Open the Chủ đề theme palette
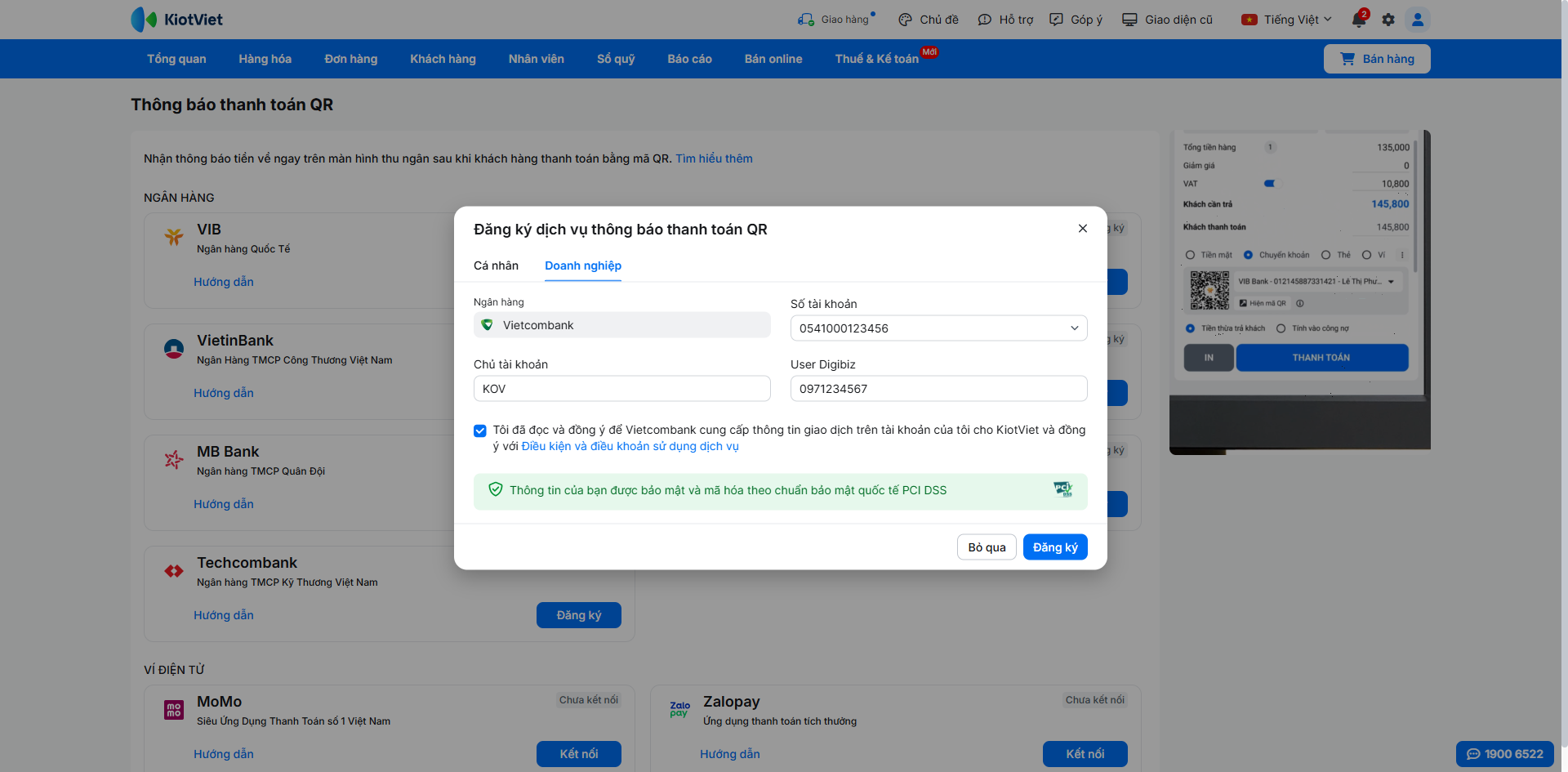This screenshot has height=772, width=1568. [928, 20]
